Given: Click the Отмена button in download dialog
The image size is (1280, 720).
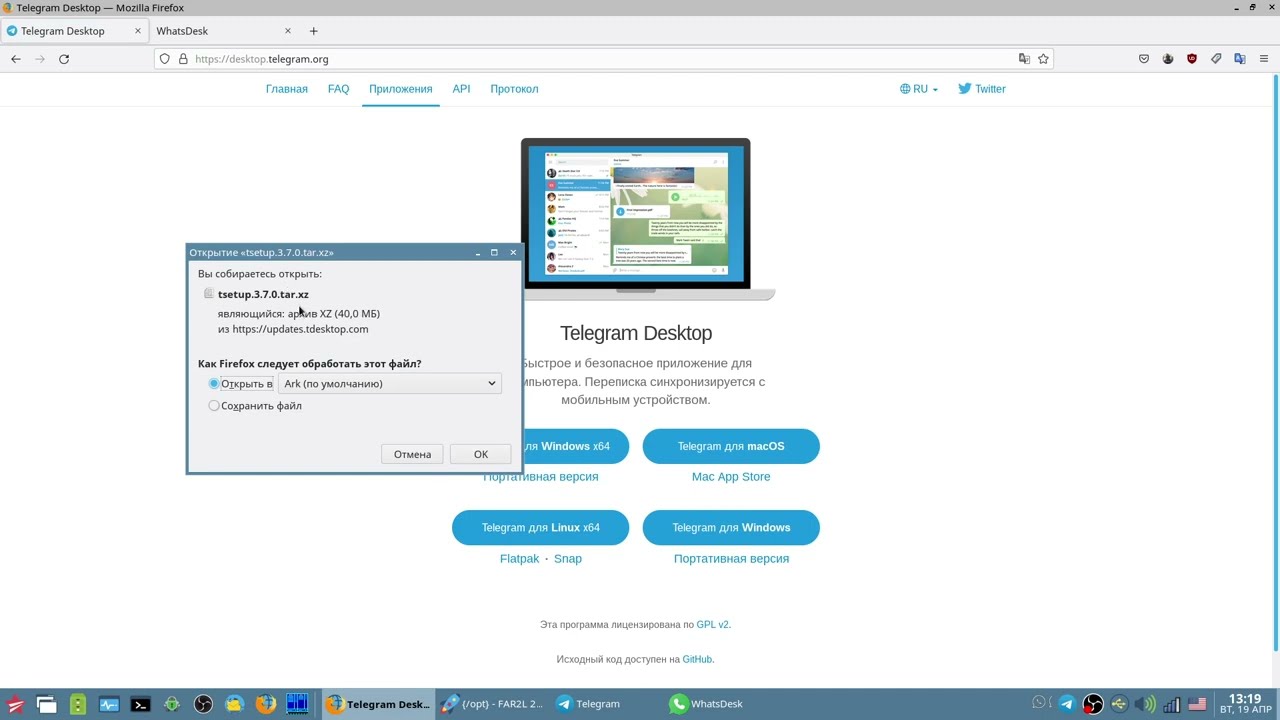Looking at the screenshot, I should coord(412,454).
